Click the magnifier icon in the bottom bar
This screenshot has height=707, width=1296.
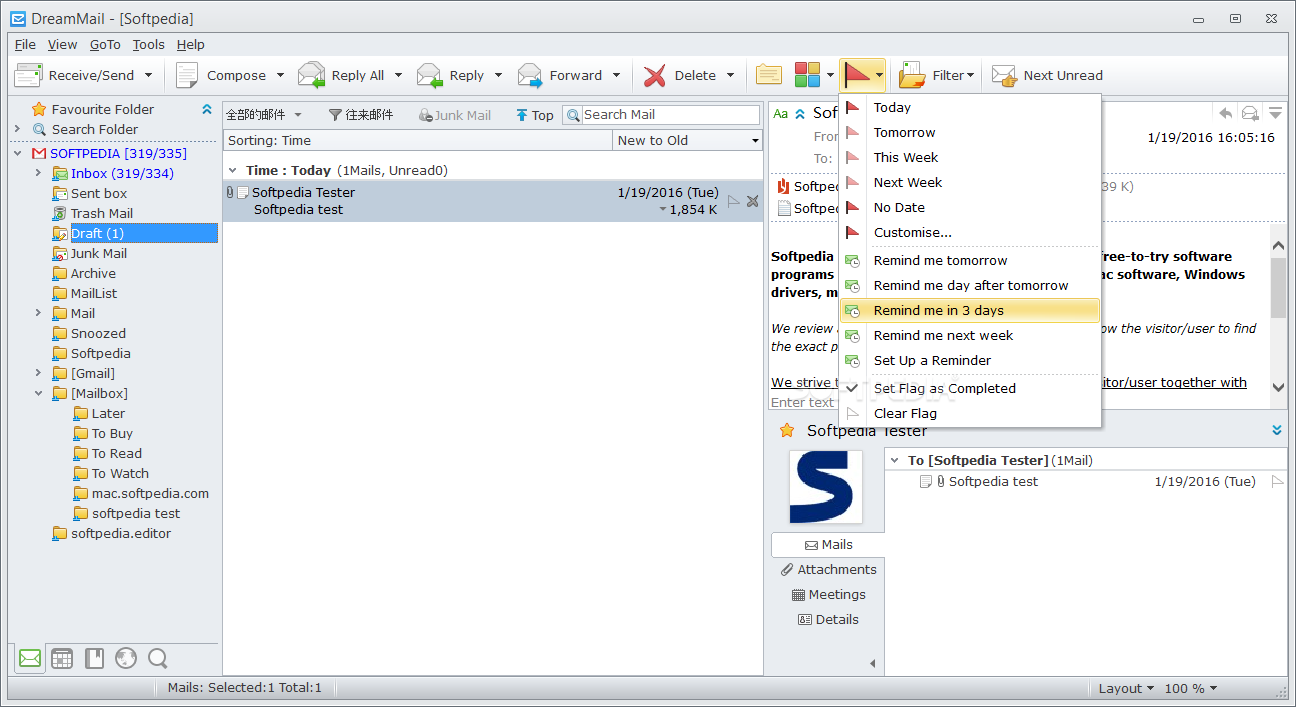coord(157,658)
